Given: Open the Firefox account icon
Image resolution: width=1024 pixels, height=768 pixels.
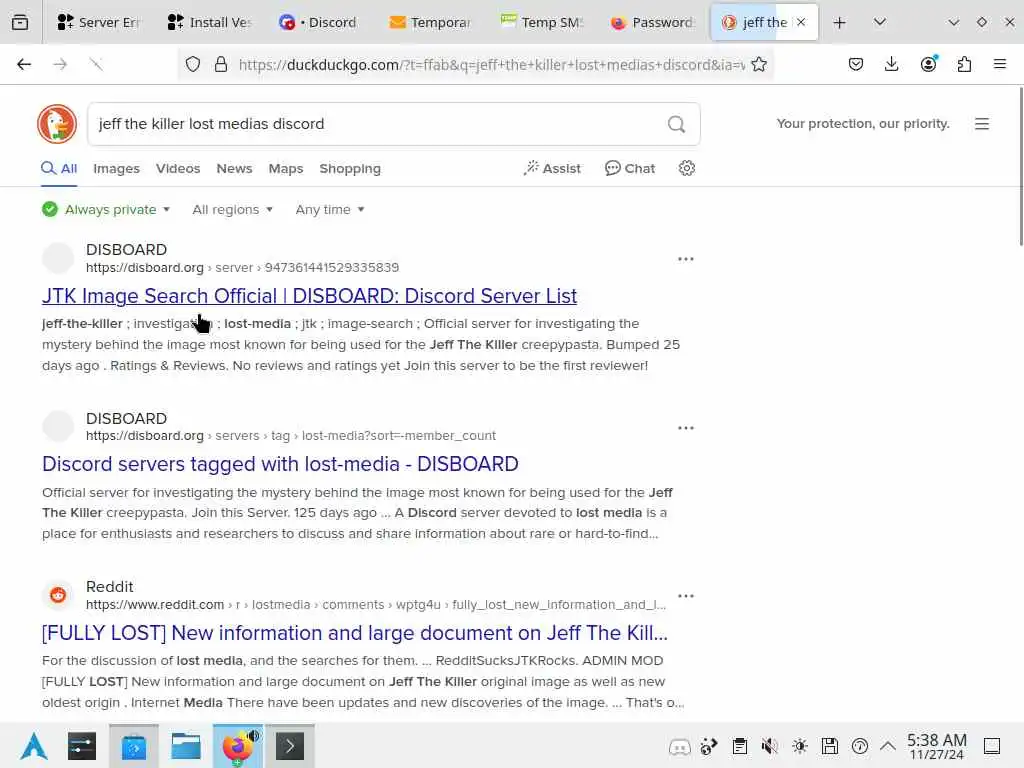Looking at the screenshot, I should [x=928, y=64].
